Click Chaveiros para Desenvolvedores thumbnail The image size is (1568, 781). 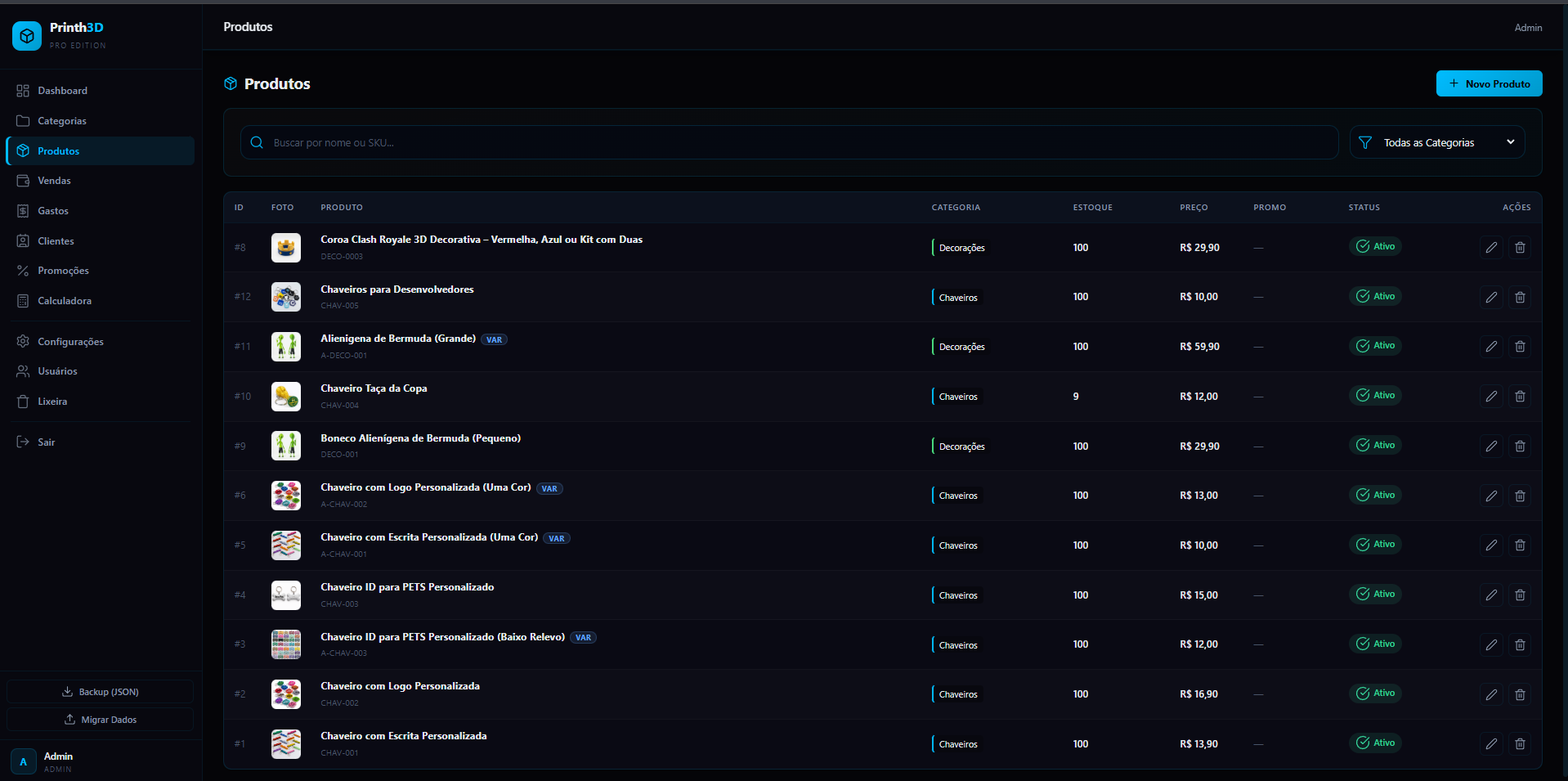click(286, 297)
